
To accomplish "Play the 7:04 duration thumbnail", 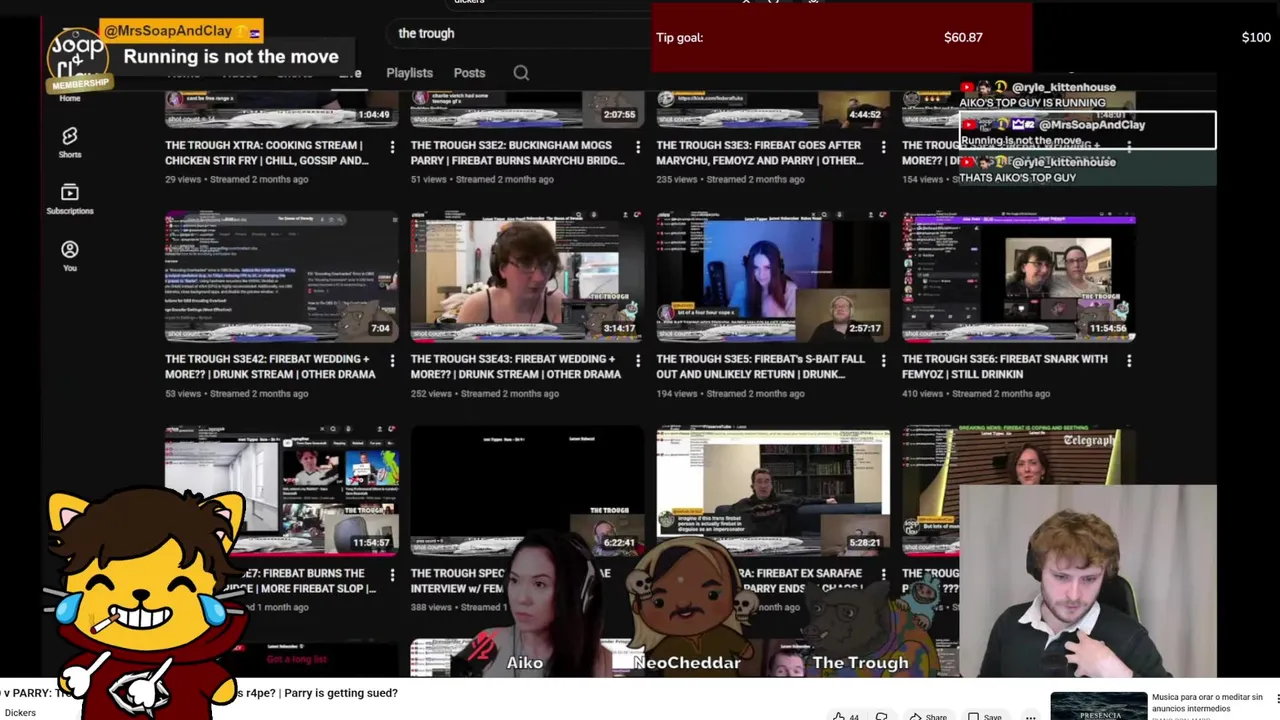I will point(281,276).
